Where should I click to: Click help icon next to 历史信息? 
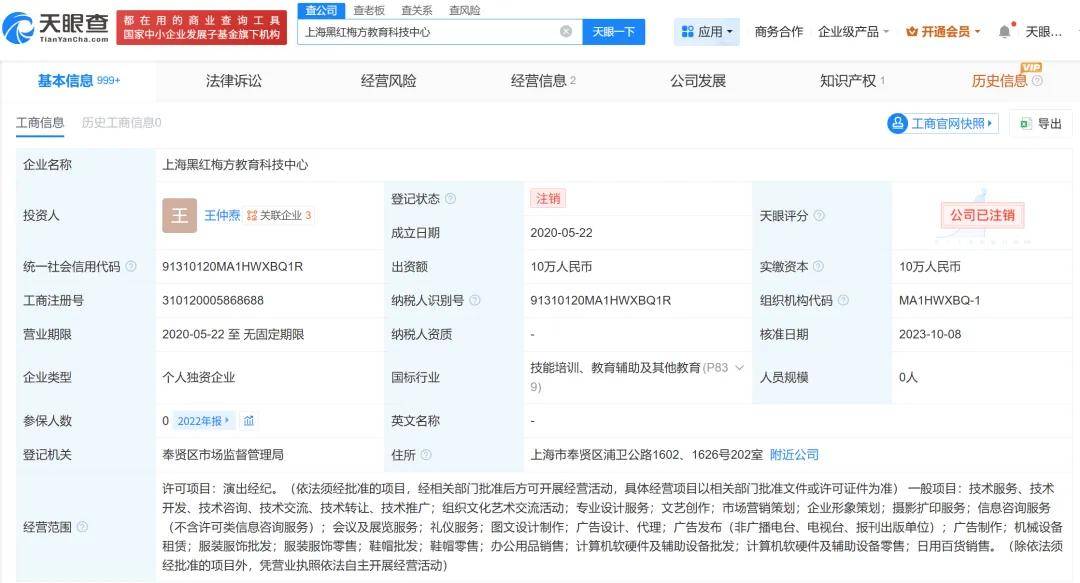coord(1037,81)
